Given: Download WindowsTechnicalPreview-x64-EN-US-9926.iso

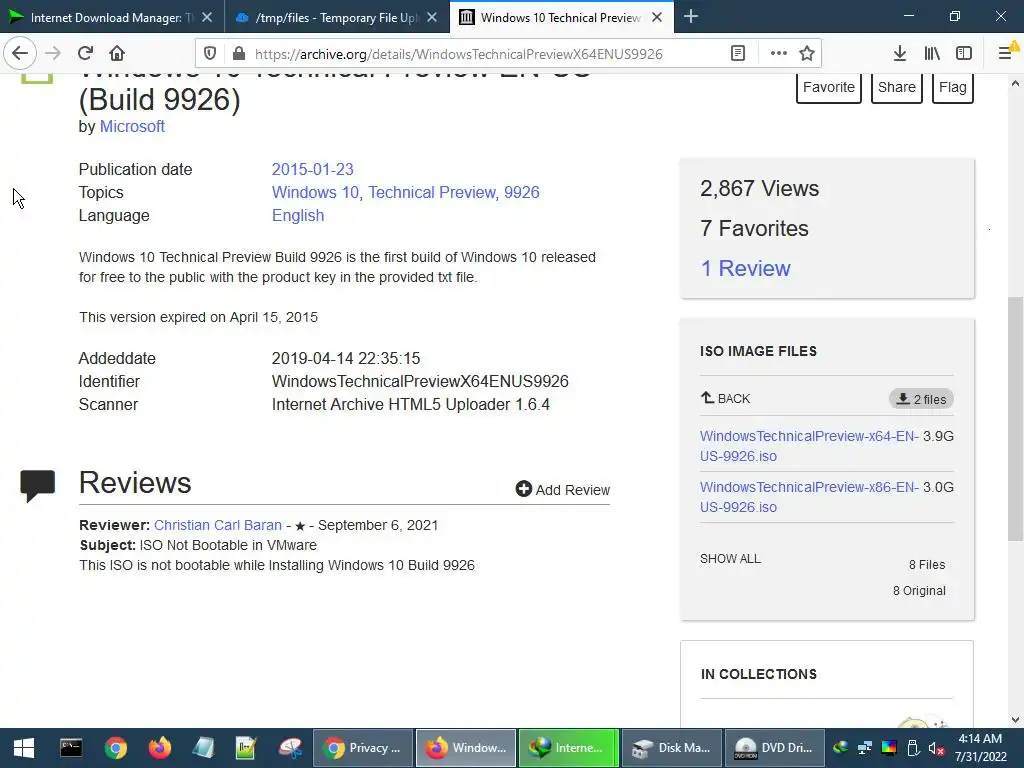Looking at the screenshot, I should [x=809, y=446].
